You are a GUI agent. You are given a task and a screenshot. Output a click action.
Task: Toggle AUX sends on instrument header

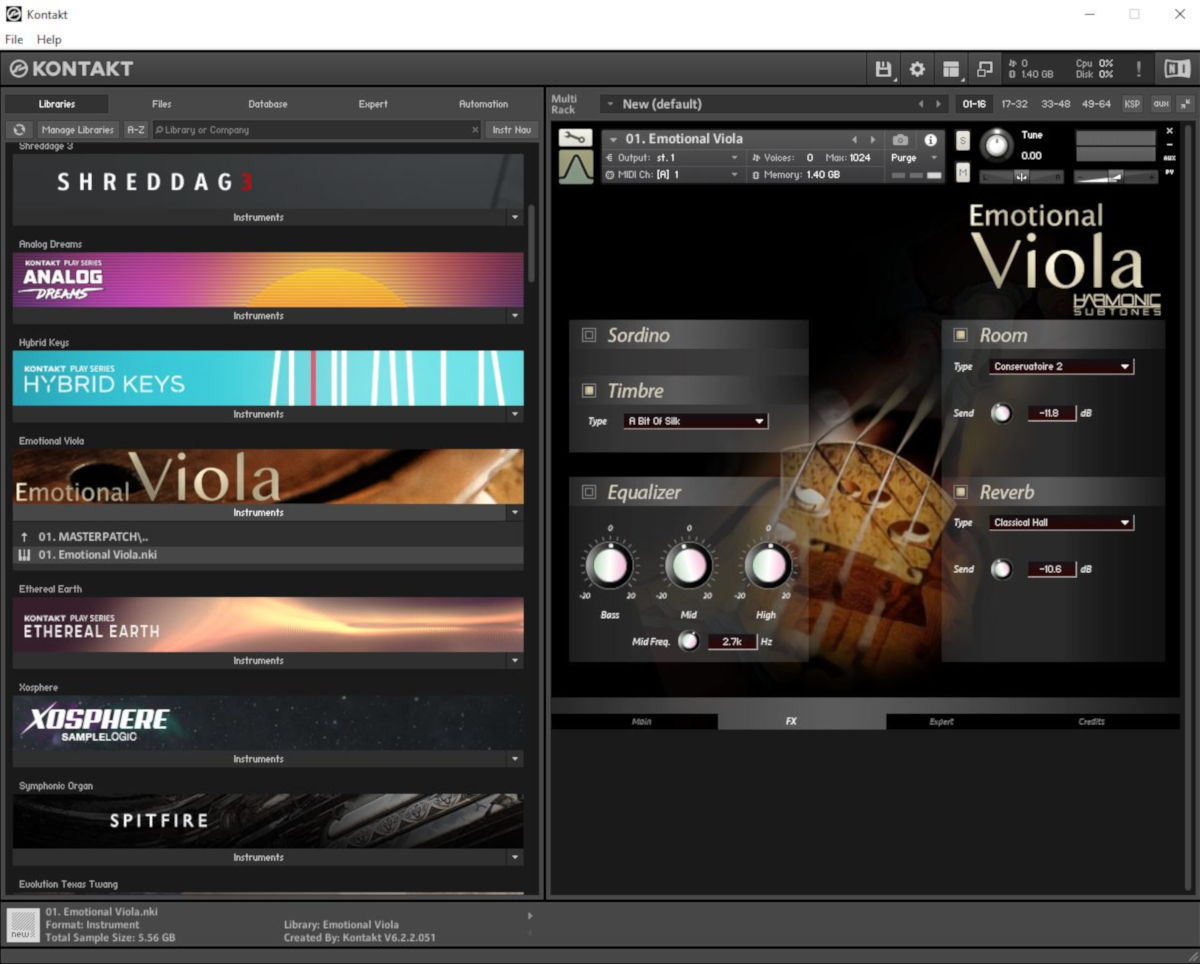tap(1170, 158)
